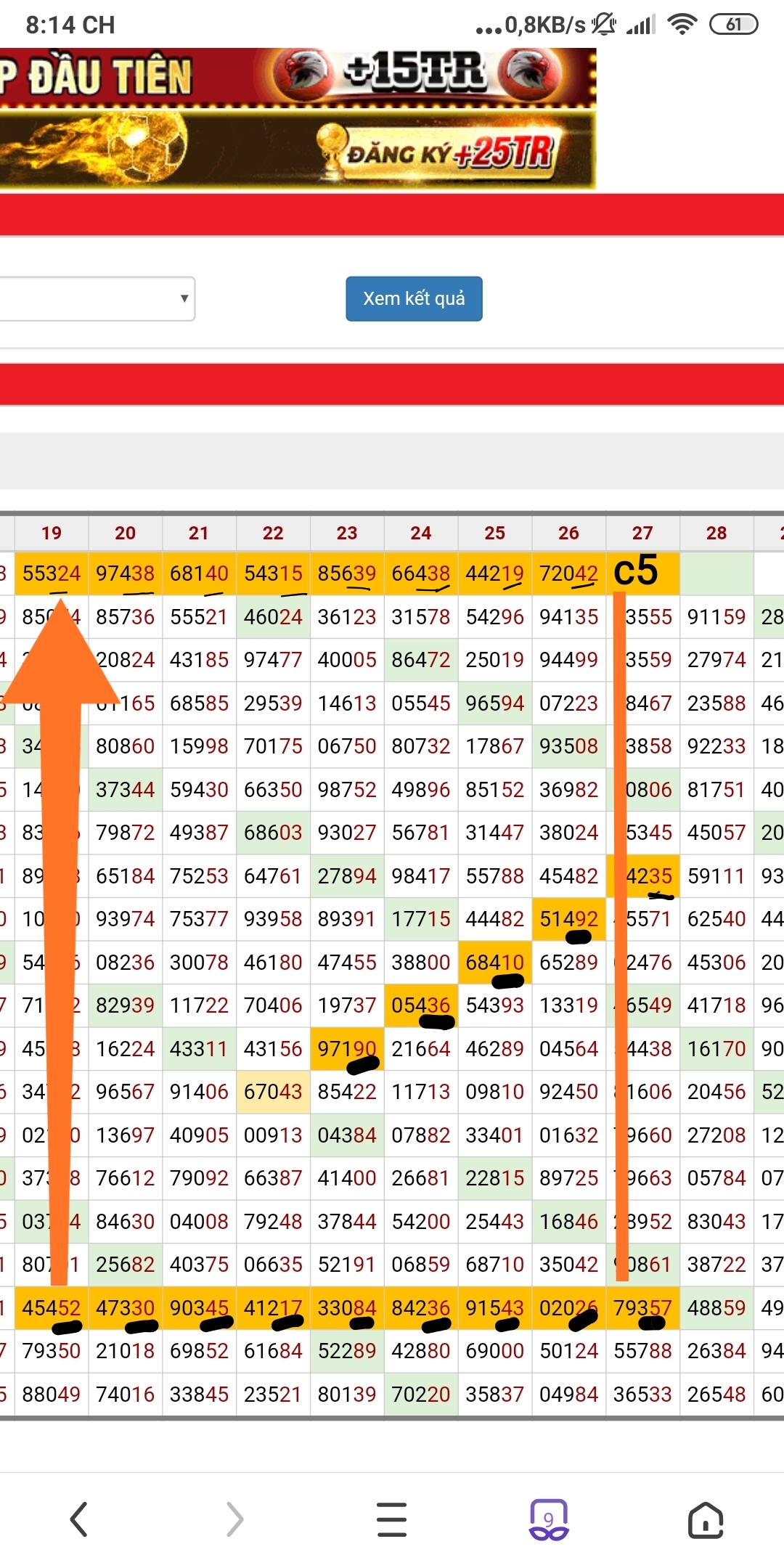The width and height of the screenshot is (784, 1568).
Task: Tap the battery indicator showing 61
Action: (732, 25)
